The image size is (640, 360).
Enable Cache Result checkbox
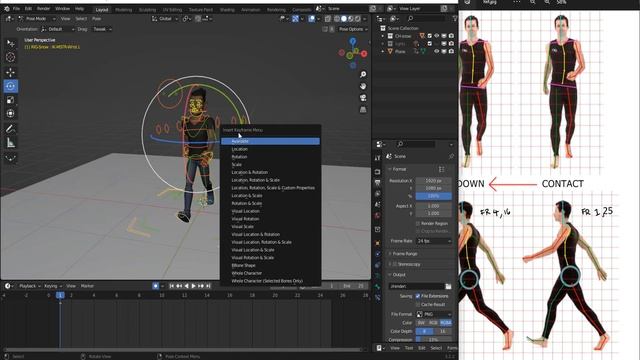tap(418, 304)
